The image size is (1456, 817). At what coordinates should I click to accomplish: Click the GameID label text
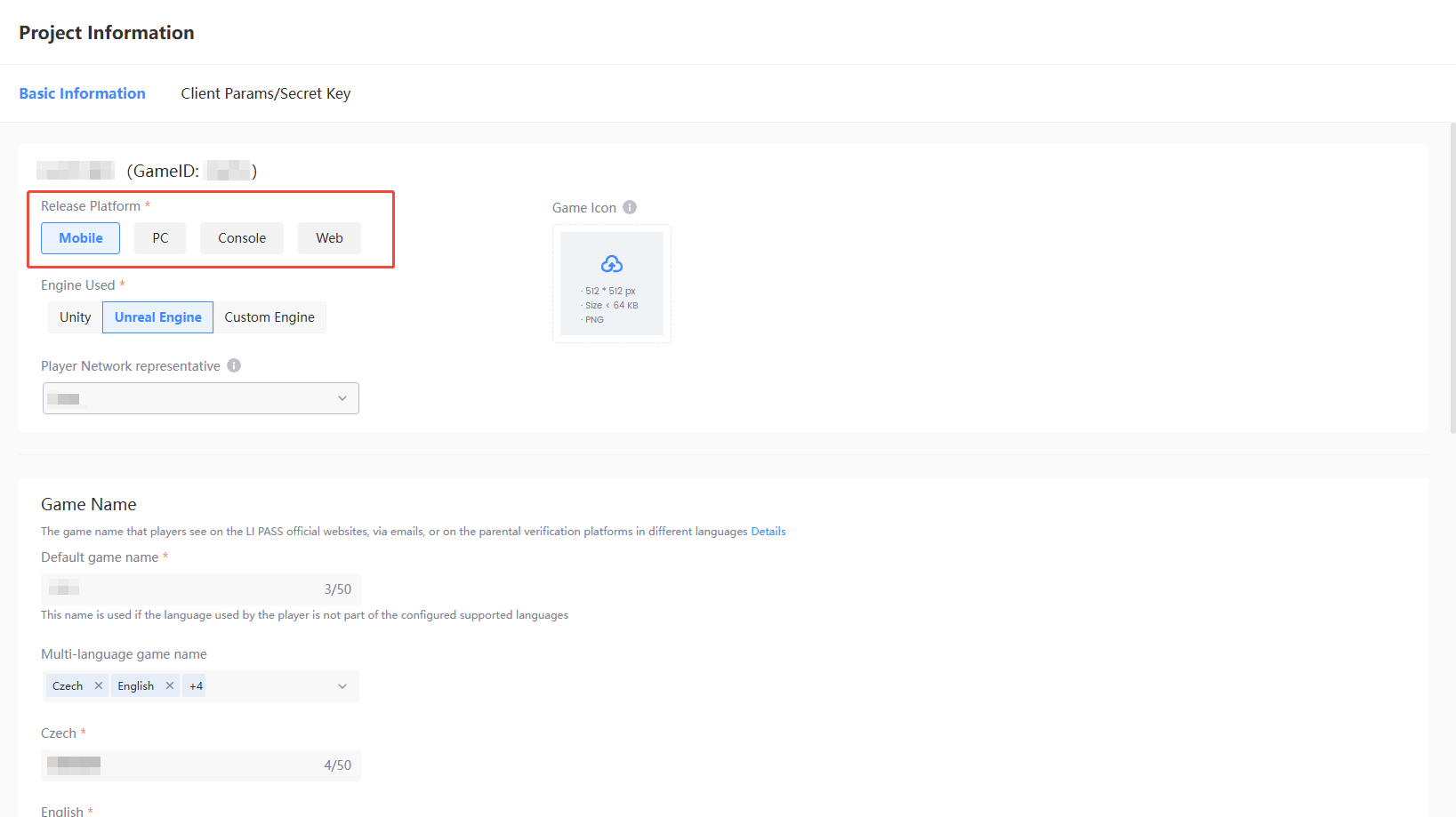point(164,171)
